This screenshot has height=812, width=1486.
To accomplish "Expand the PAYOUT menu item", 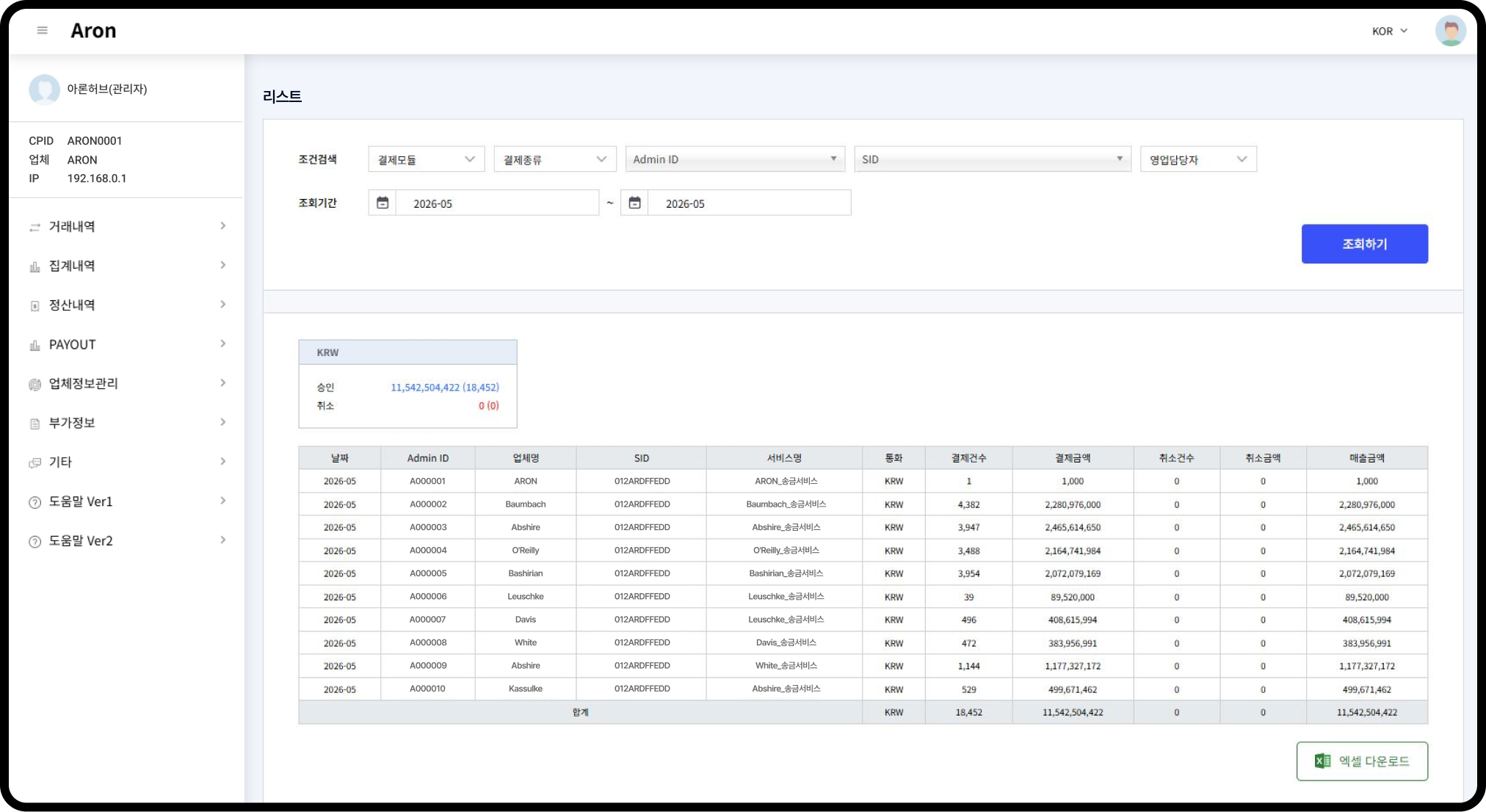I will pyautogui.click(x=126, y=344).
